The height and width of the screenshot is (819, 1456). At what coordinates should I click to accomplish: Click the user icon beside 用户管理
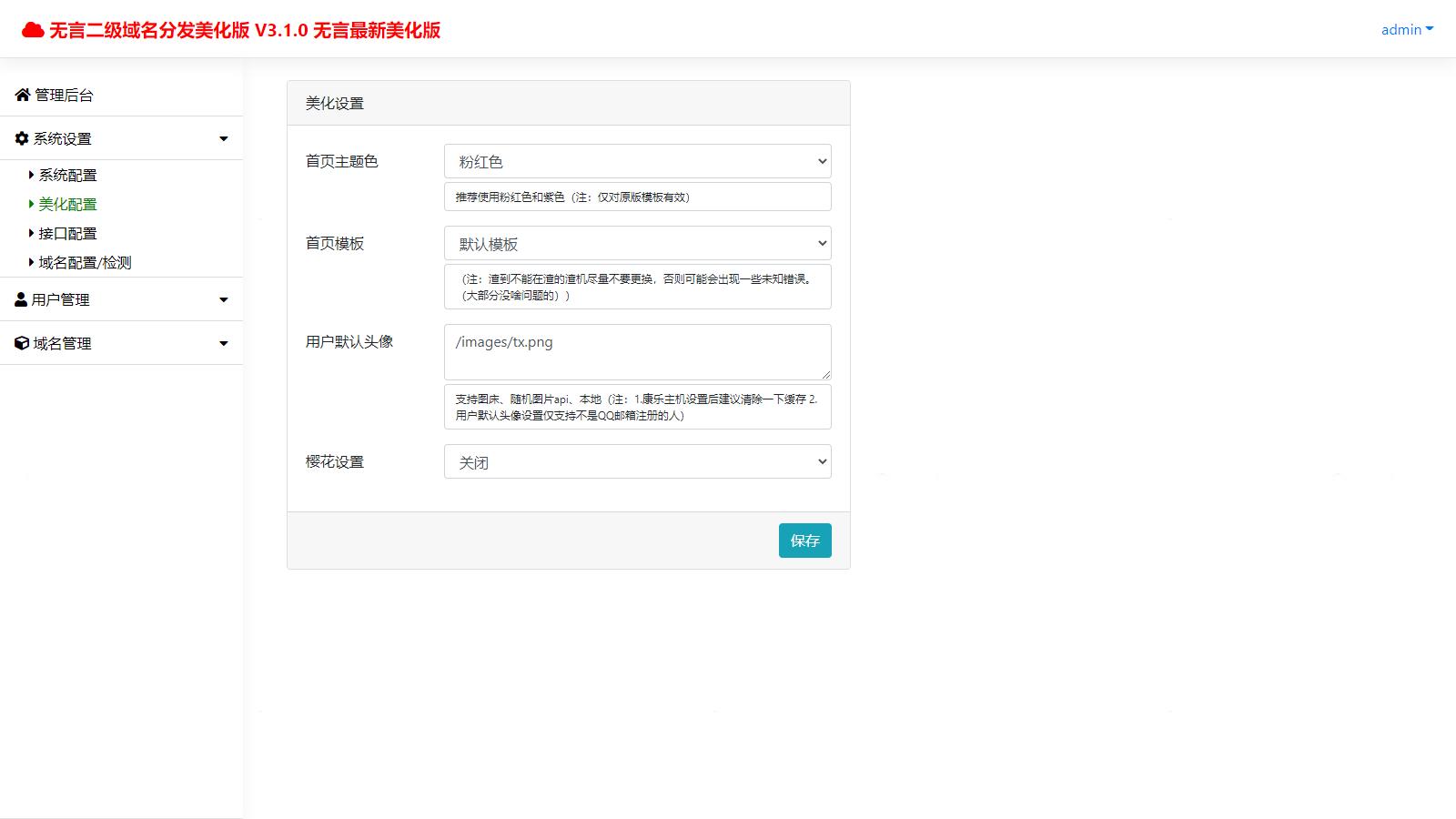[19, 298]
